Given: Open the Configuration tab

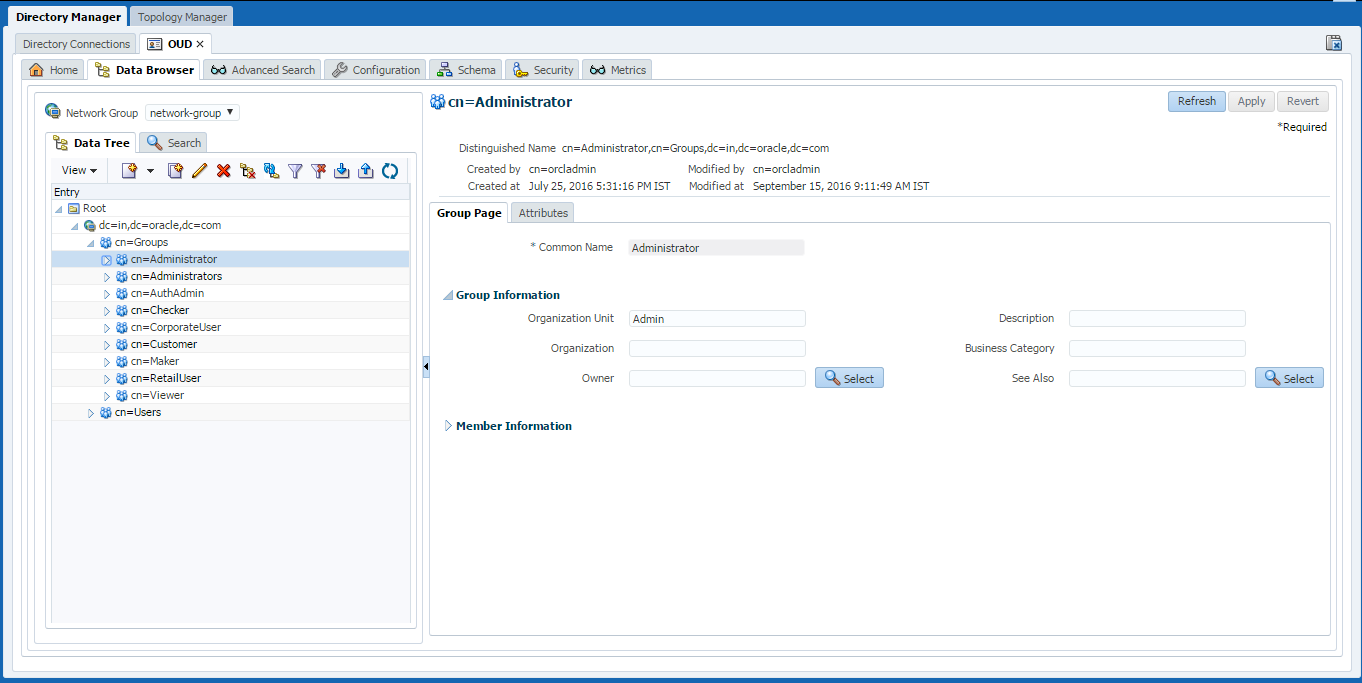Looking at the screenshot, I should pyautogui.click(x=376, y=70).
